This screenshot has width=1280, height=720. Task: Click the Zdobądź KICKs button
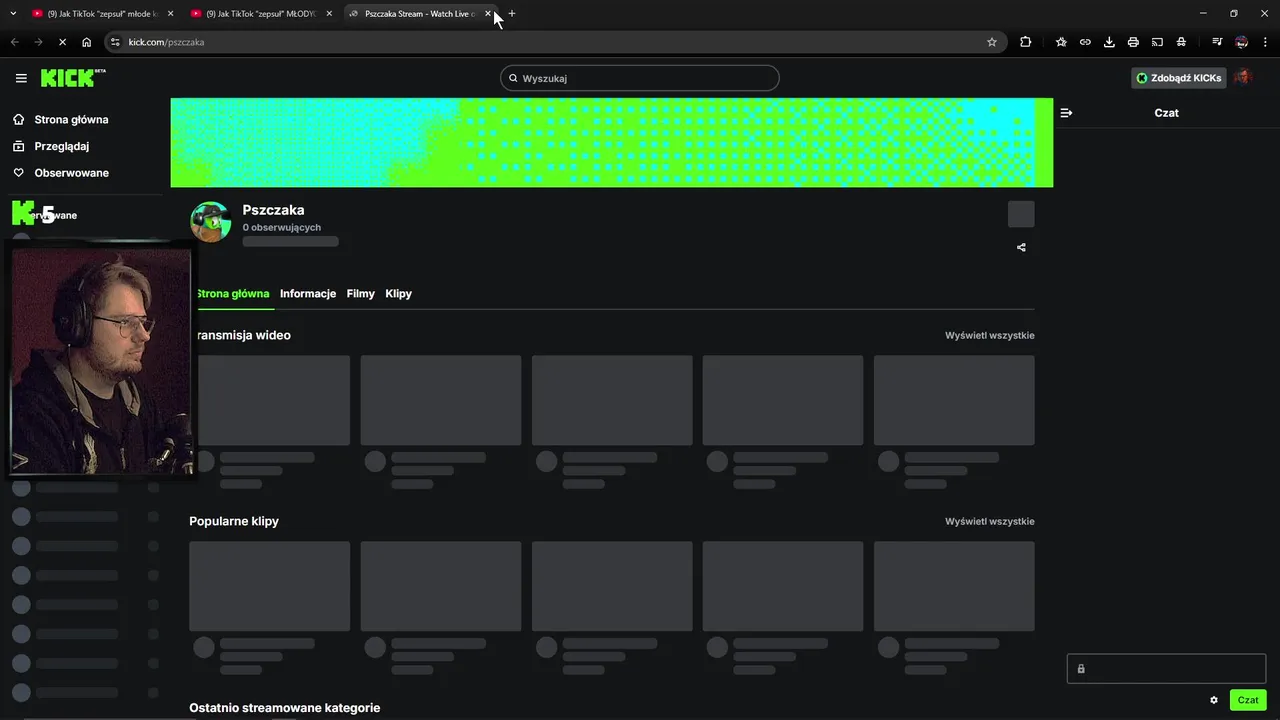[1179, 78]
